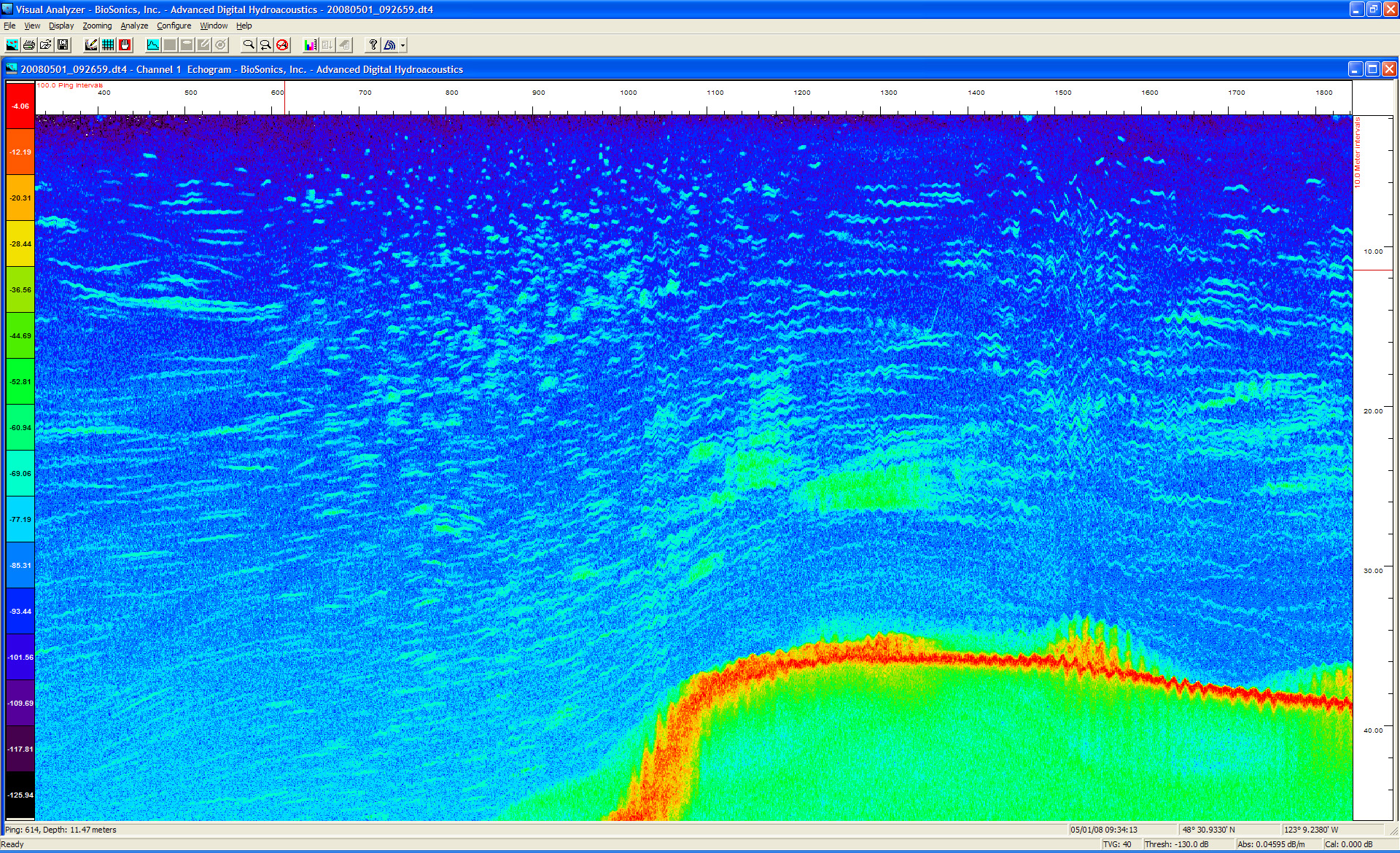Open the color histogram bar icon
1400x853 pixels.
click(x=311, y=45)
